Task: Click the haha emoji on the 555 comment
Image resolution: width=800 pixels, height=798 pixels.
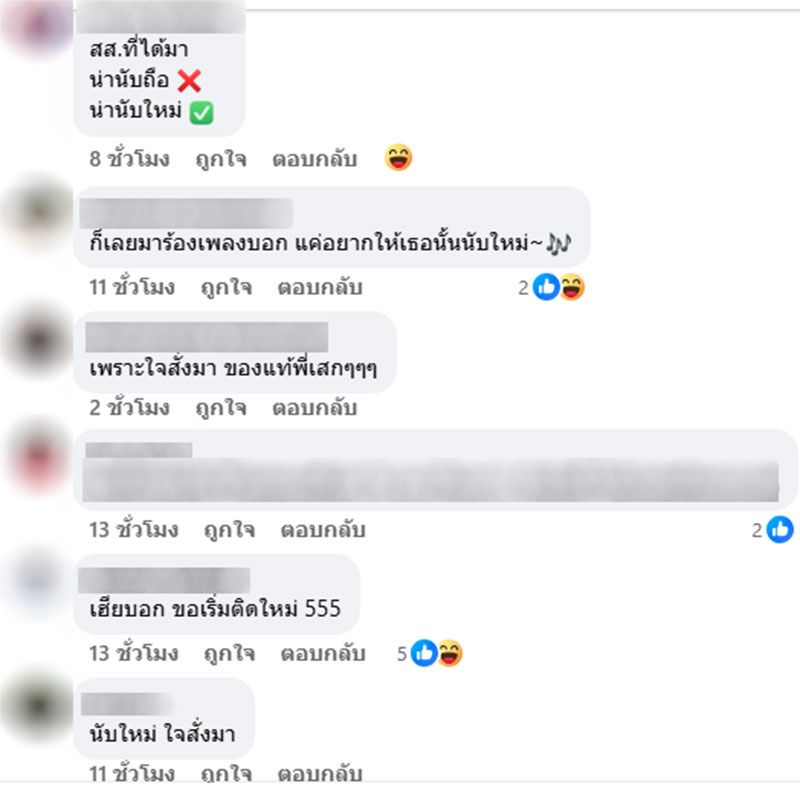Action: (x=449, y=653)
